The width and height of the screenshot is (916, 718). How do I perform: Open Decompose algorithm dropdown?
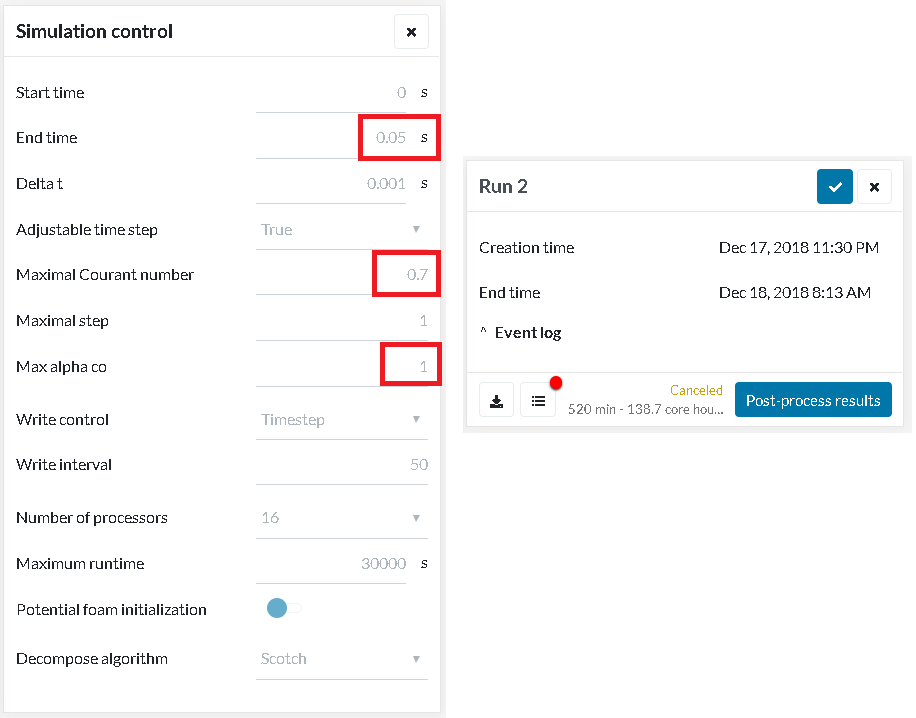click(341, 658)
